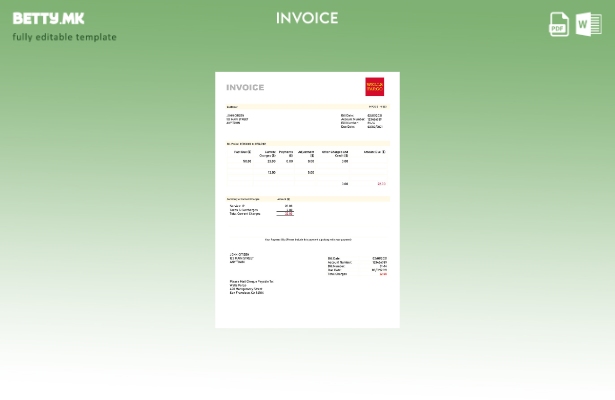
Task: Click the remittance mailing address at bottom
Action: 251,287
